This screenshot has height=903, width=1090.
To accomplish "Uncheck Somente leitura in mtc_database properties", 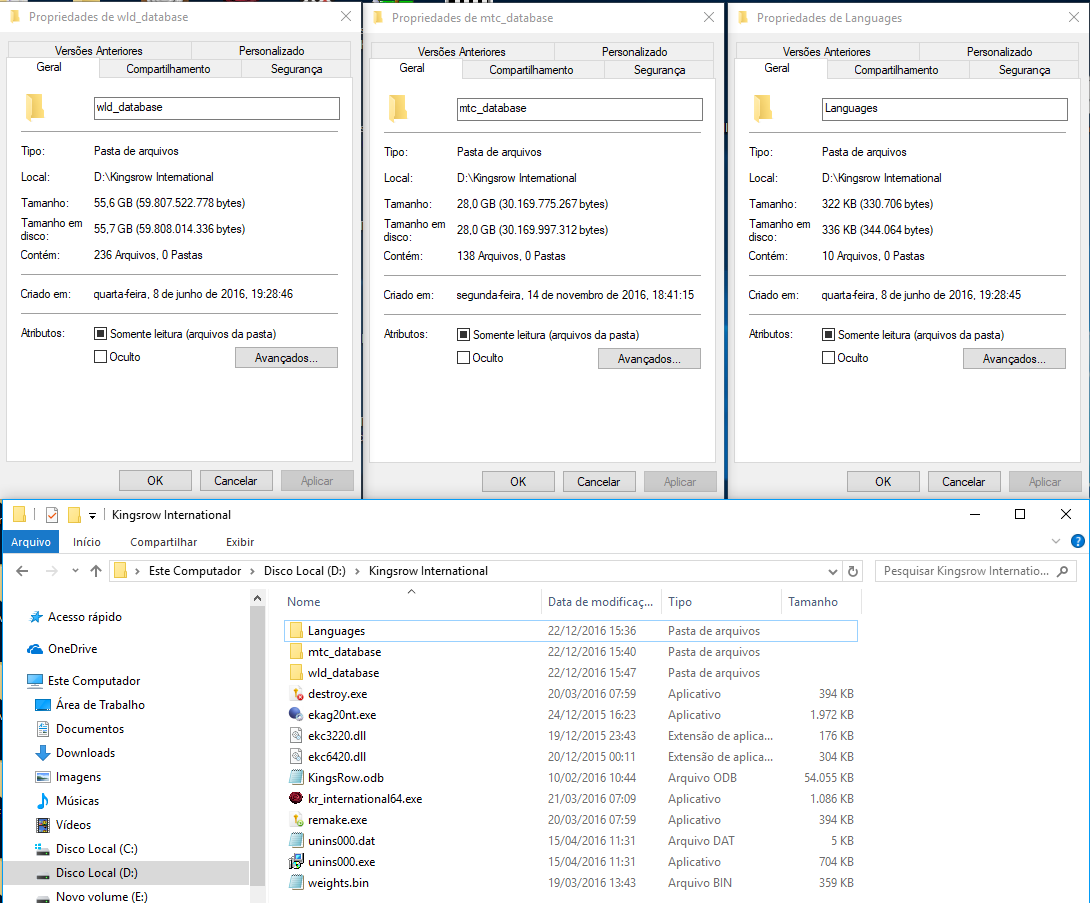I will pyautogui.click(x=464, y=335).
